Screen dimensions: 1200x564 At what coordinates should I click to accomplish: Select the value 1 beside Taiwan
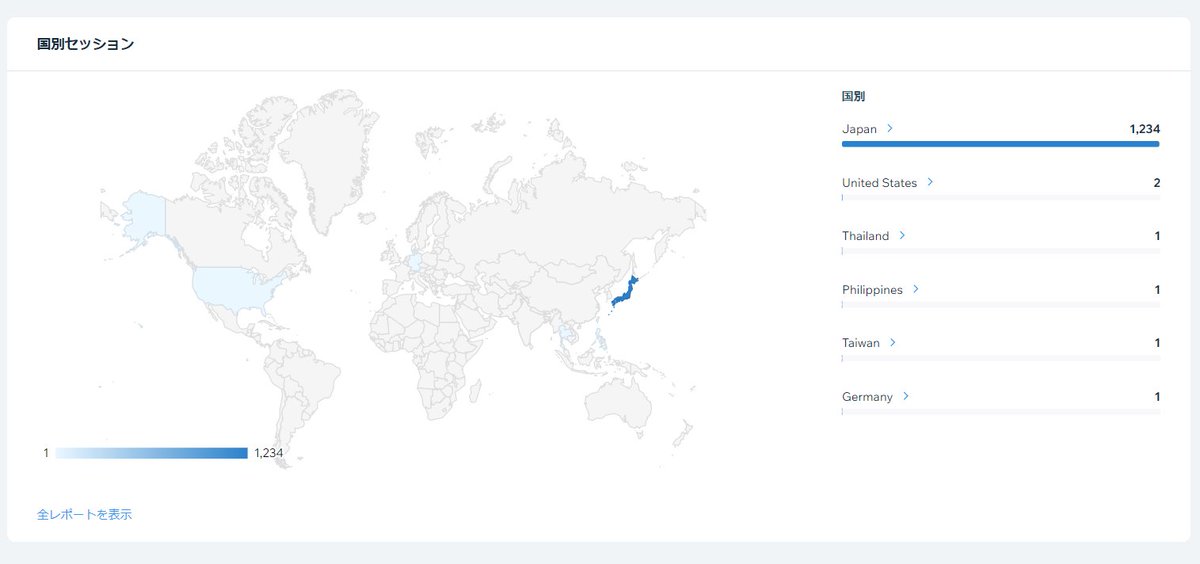pyautogui.click(x=1157, y=343)
